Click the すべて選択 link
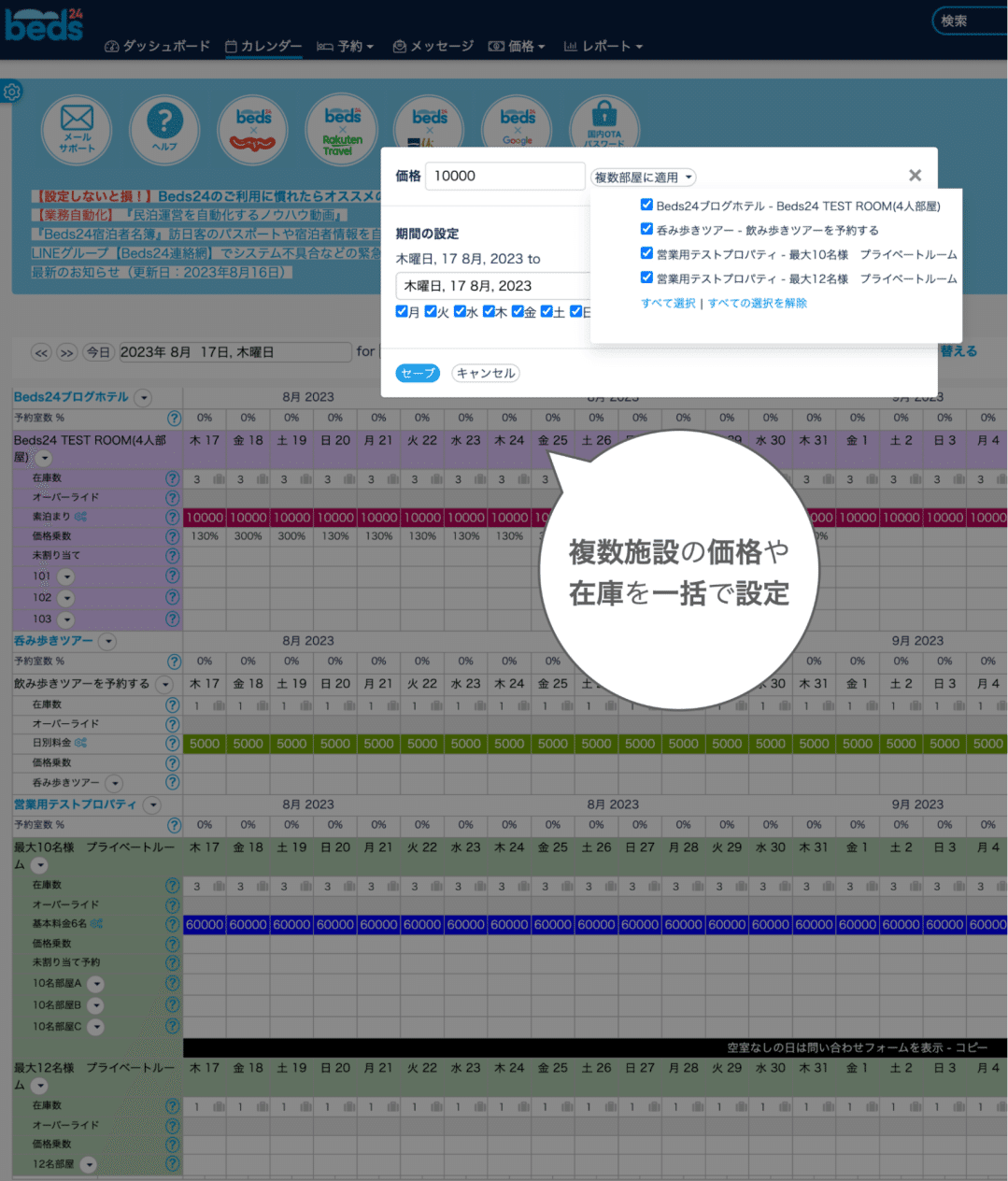Screen dimensions: 1008x1181 667,303
